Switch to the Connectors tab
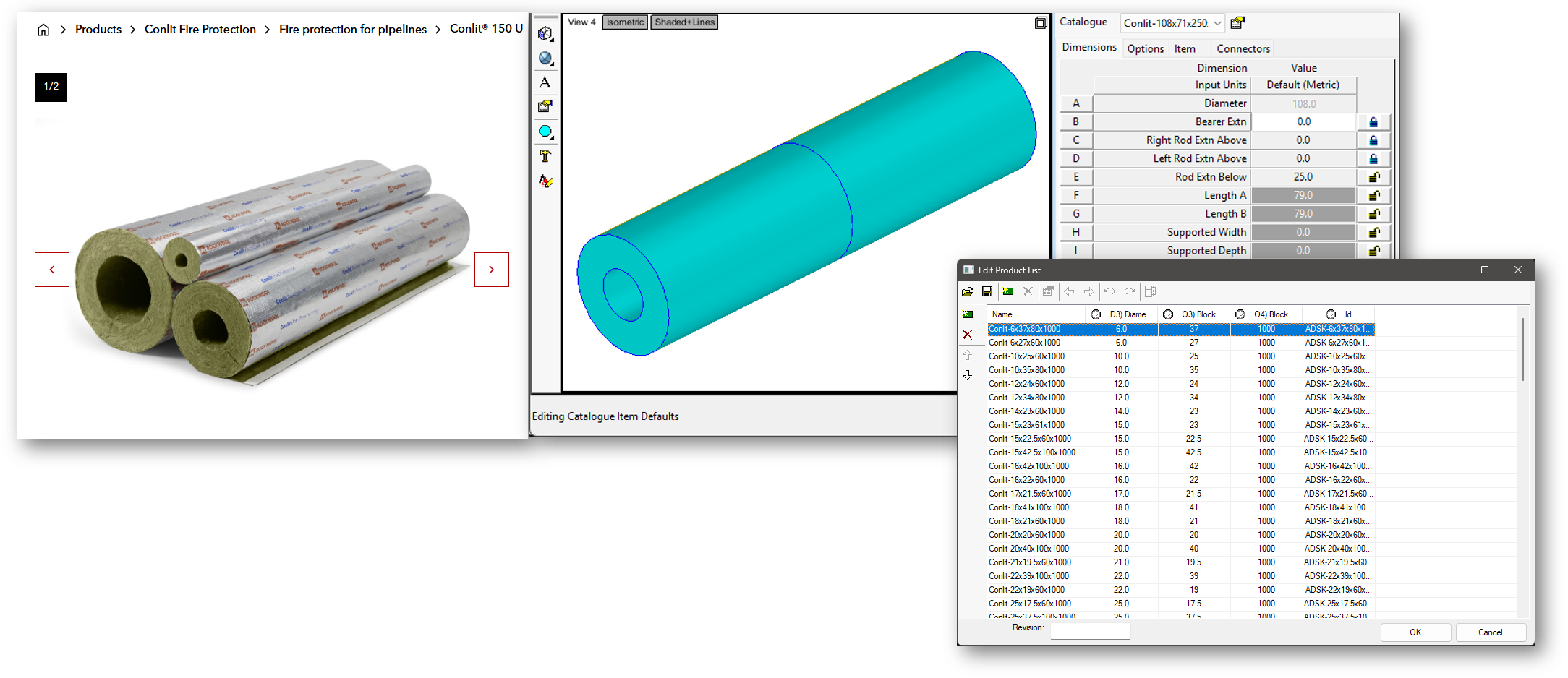The image size is (1568, 678). [x=1243, y=48]
